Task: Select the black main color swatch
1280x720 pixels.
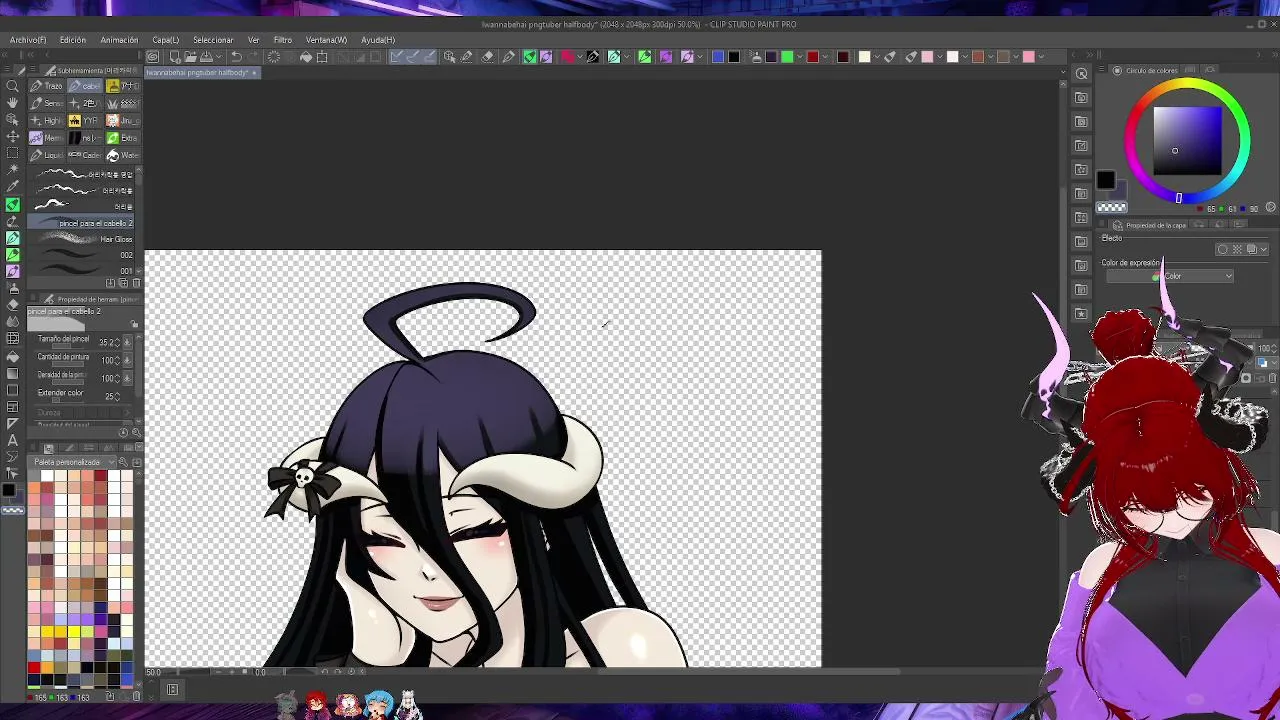Action: point(1105,180)
